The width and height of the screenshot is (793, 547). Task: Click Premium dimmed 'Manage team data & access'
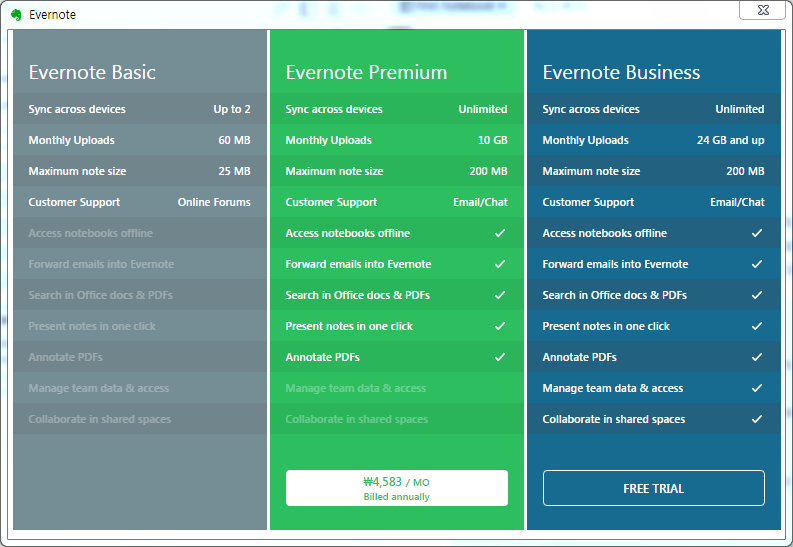pos(356,388)
